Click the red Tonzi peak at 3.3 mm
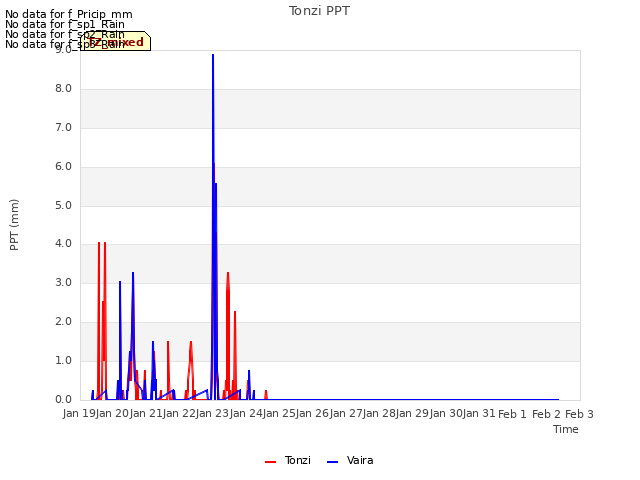 tap(228, 273)
